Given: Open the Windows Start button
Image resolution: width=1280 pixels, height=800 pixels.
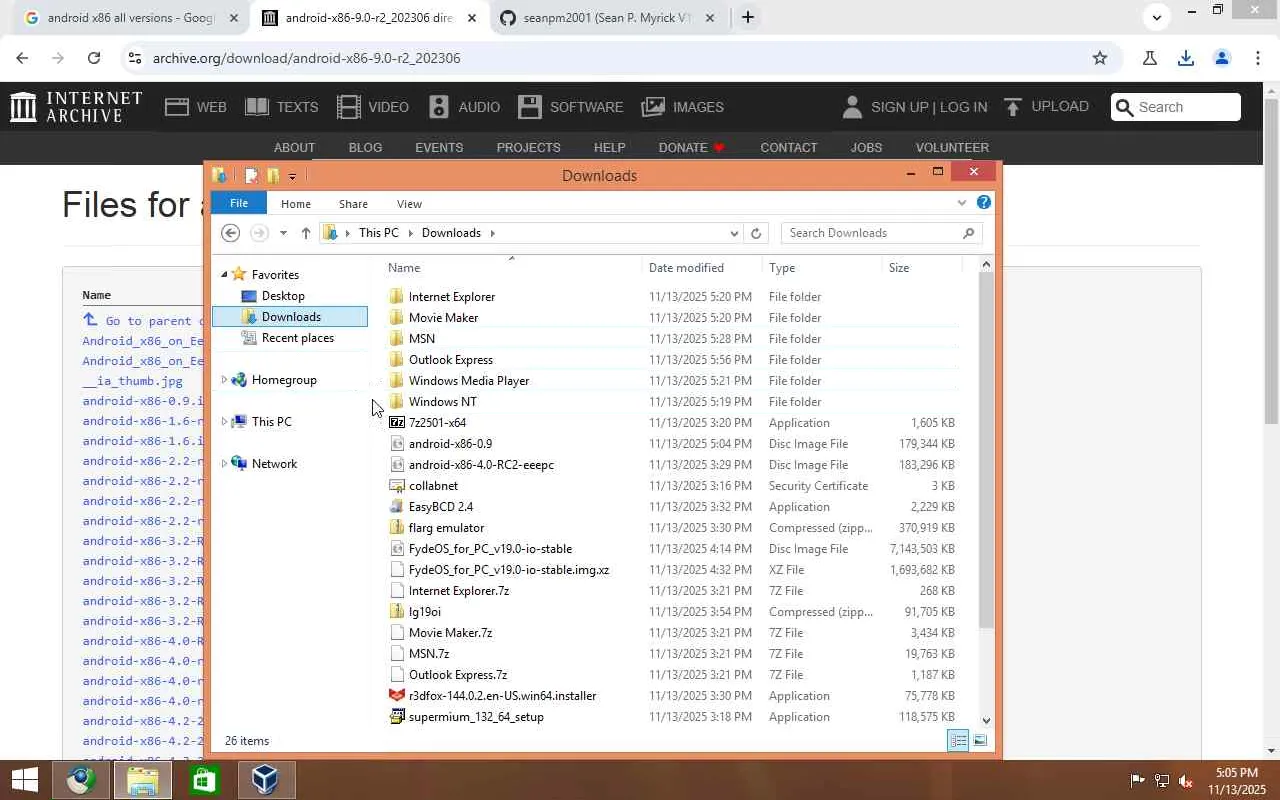Looking at the screenshot, I should (x=24, y=780).
